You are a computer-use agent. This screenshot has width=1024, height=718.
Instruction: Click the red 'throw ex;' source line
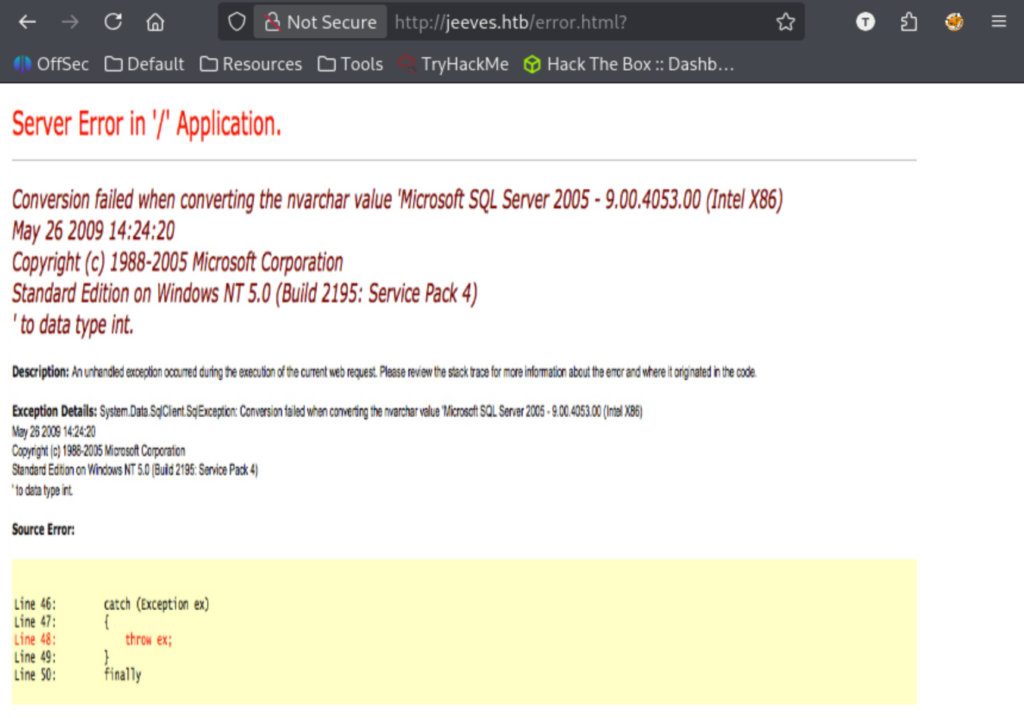click(x=148, y=640)
